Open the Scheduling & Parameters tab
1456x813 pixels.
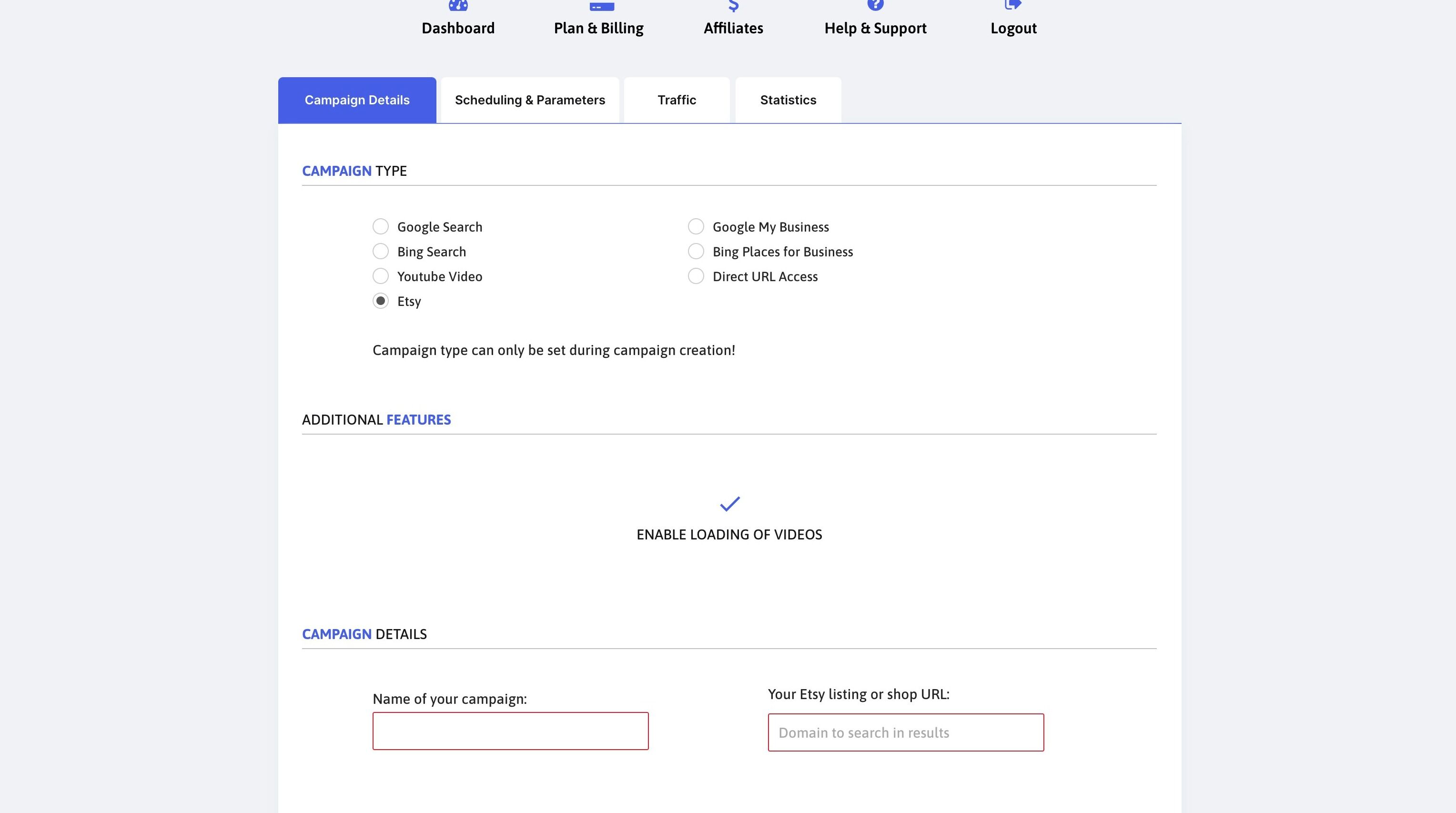[530, 100]
